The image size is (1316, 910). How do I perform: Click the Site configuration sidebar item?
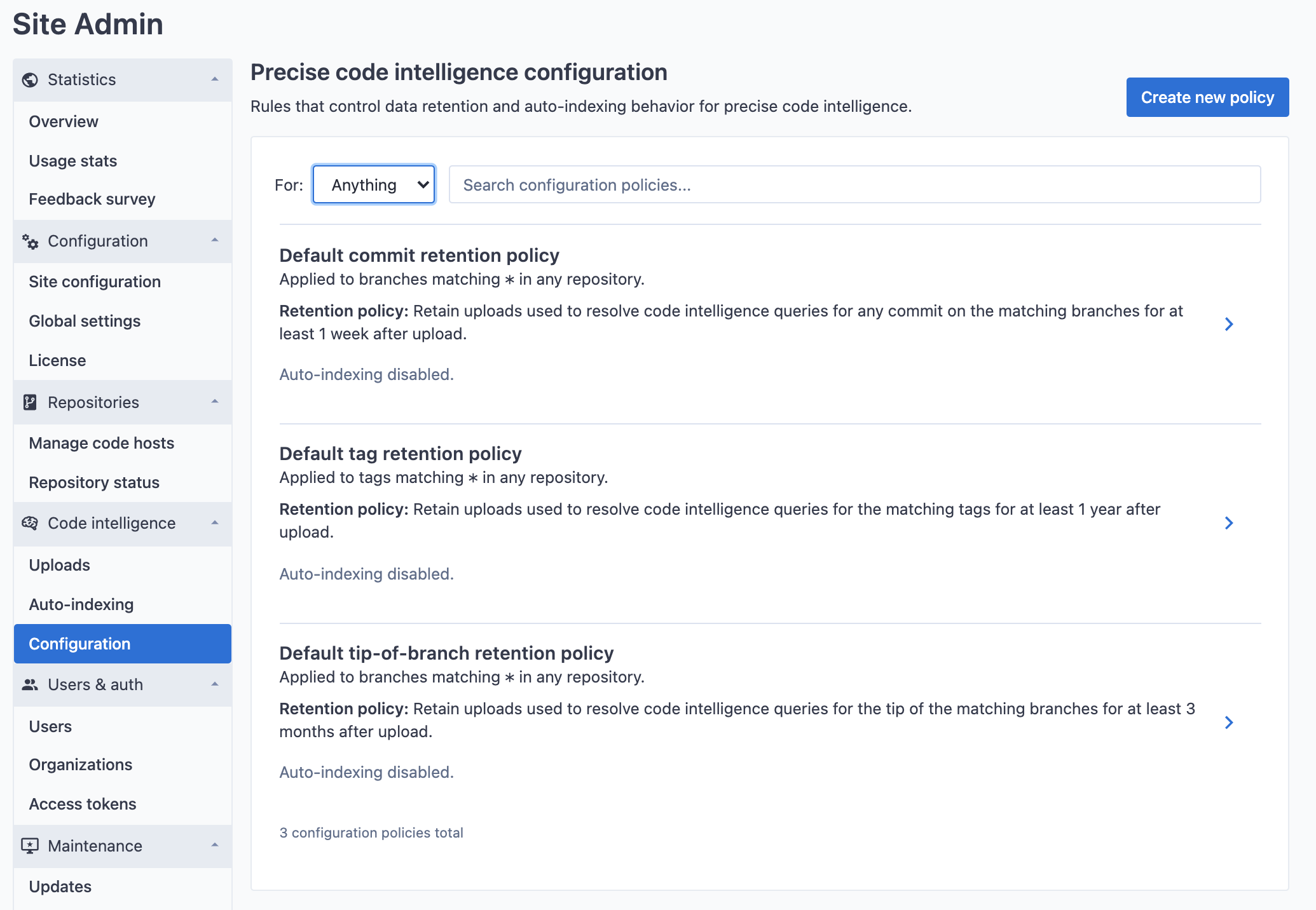click(95, 281)
